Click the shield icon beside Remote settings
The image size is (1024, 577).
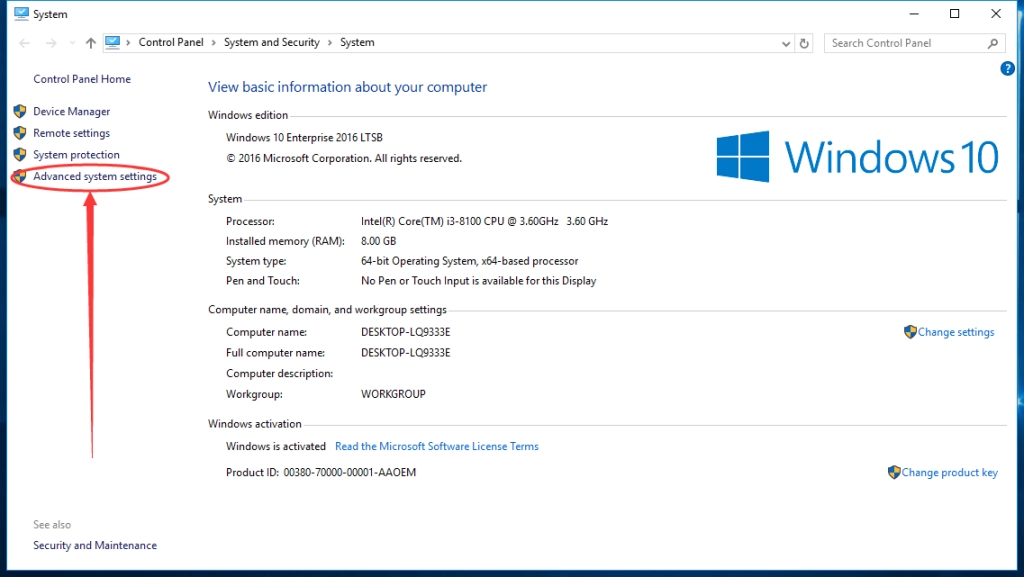pos(20,133)
